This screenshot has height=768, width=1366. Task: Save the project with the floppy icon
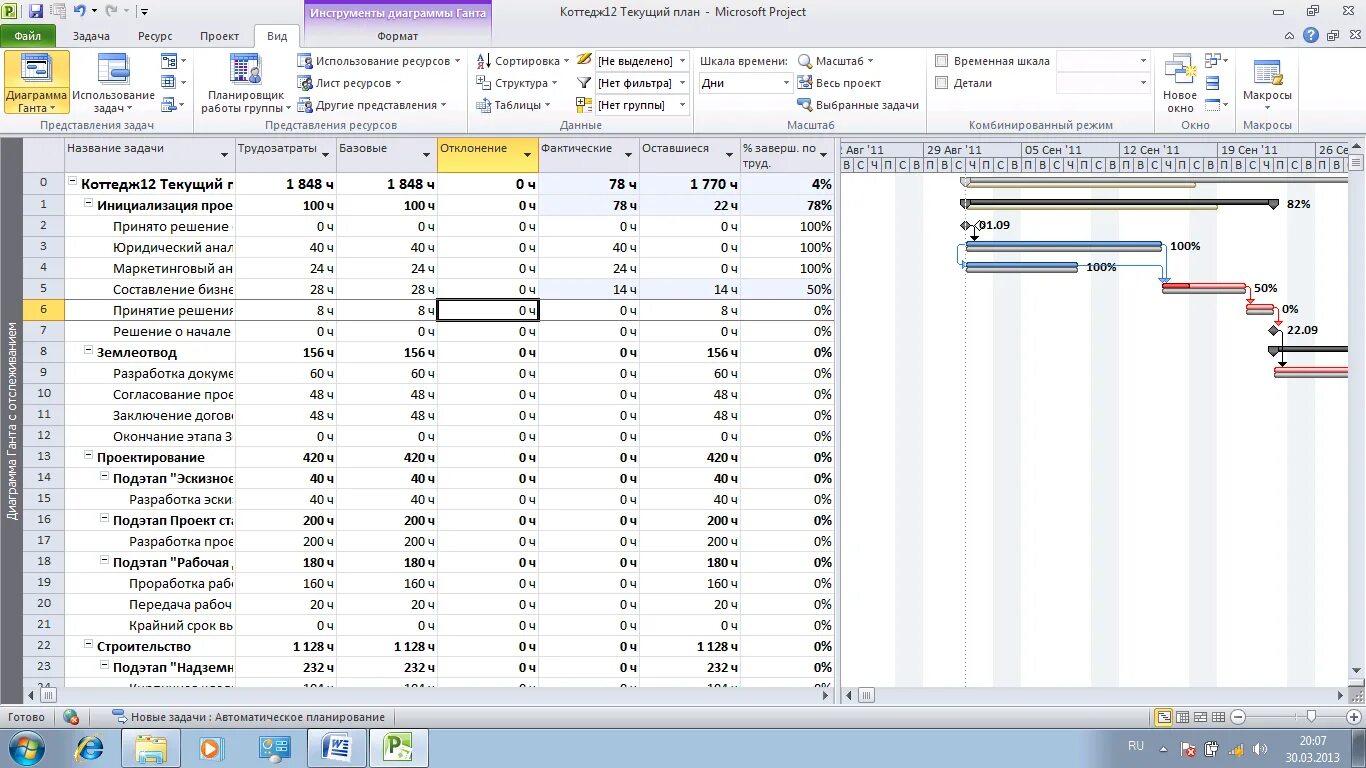click(x=36, y=12)
